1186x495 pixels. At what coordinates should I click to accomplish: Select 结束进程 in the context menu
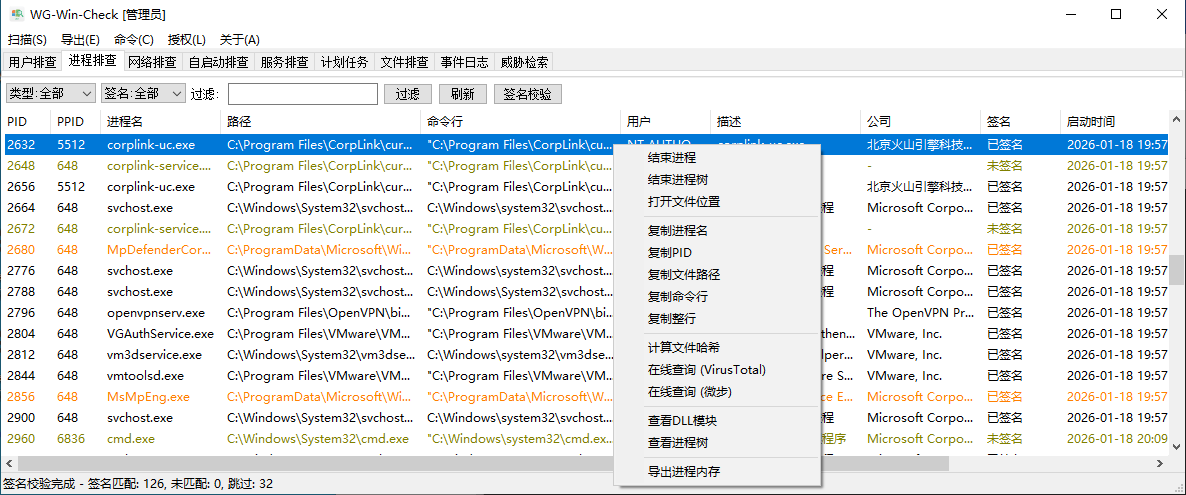[x=671, y=158]
